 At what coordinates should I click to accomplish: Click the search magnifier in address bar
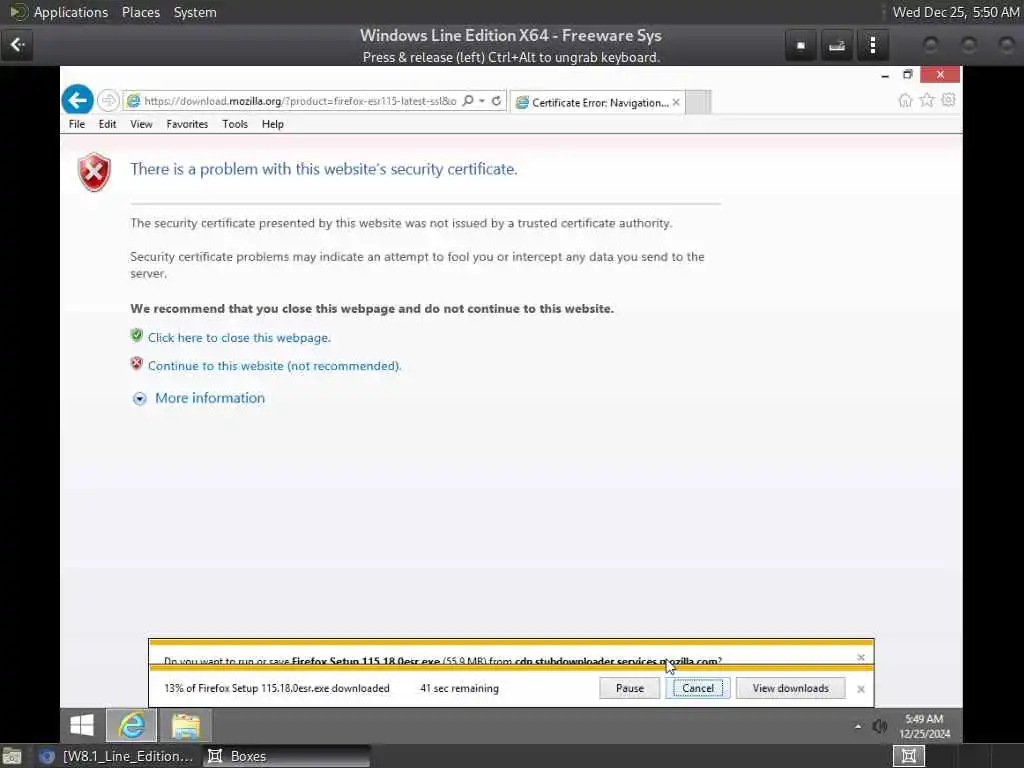pyautogui.click(x=468, y=101)
